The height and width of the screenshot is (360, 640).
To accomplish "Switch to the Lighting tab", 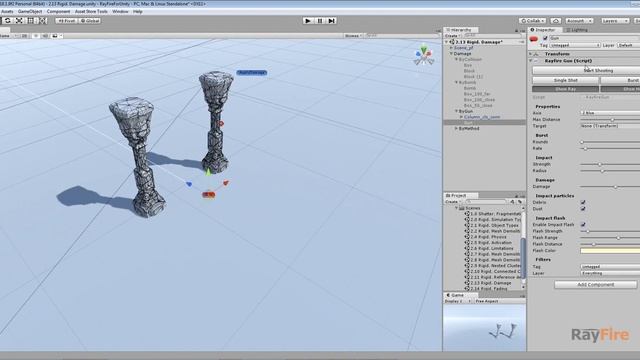I will [577, 30].
